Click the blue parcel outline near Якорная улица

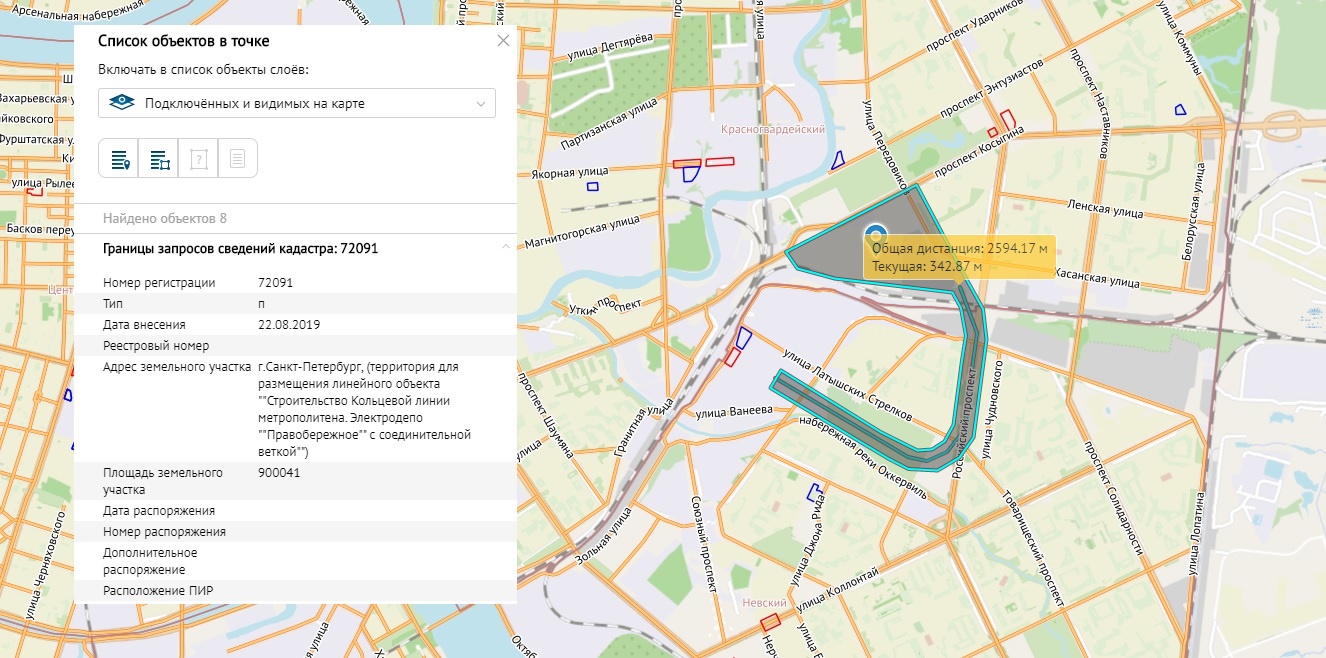click(592, 186)
